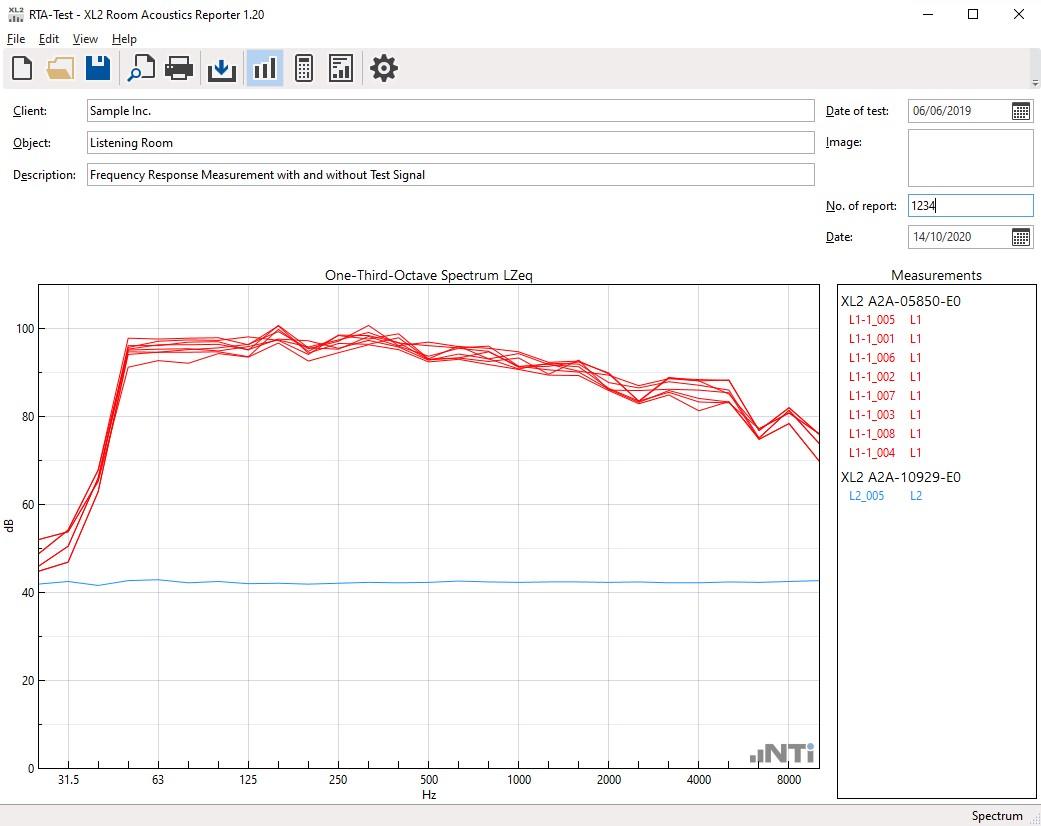Create a new report document

point(22,68)
